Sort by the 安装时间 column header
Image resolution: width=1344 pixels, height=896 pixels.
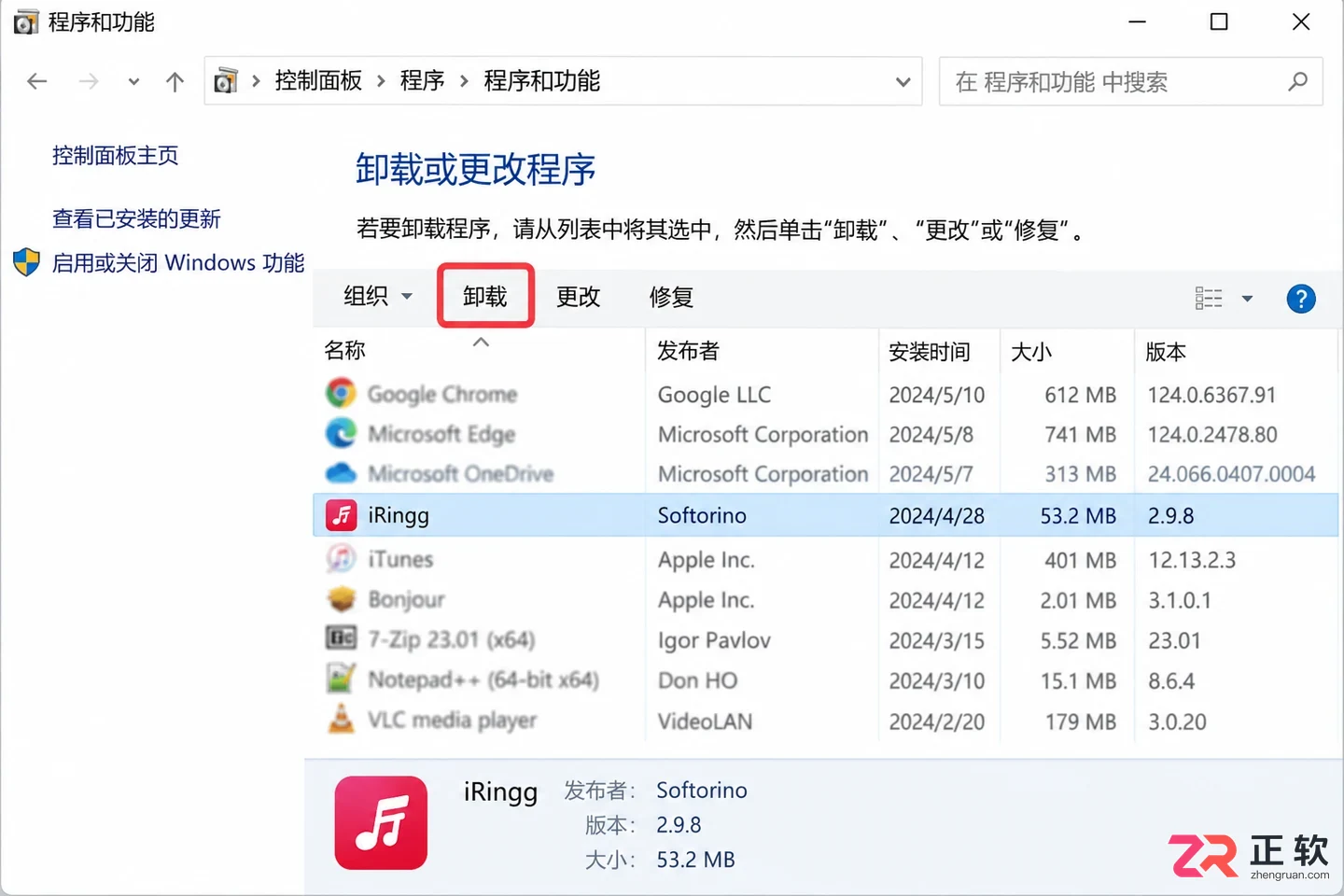[930, 352]
